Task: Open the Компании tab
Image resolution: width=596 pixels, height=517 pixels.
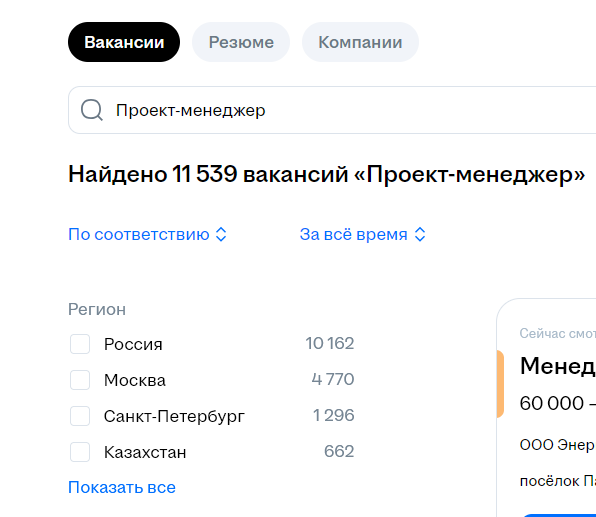Action: click(x=360, y=42)
